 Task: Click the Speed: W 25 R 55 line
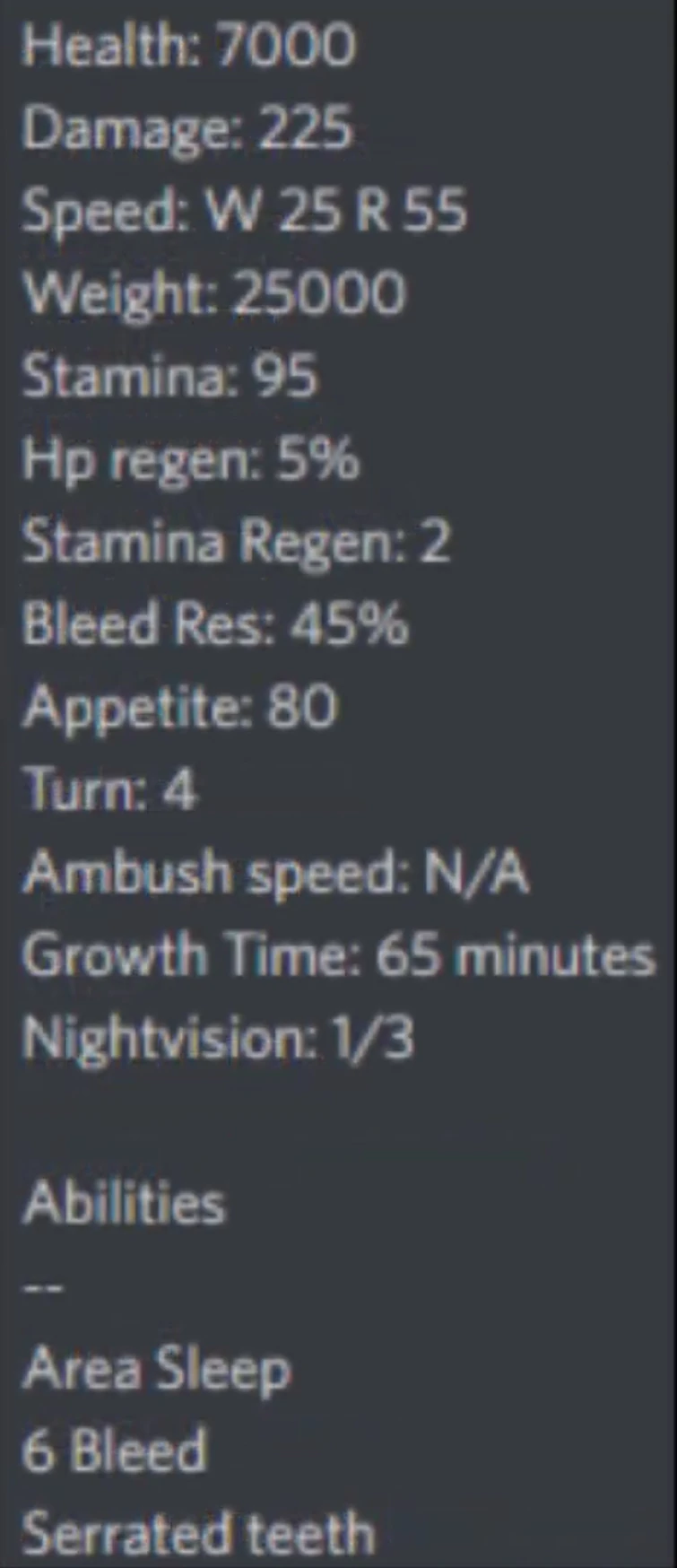point(244,211)
